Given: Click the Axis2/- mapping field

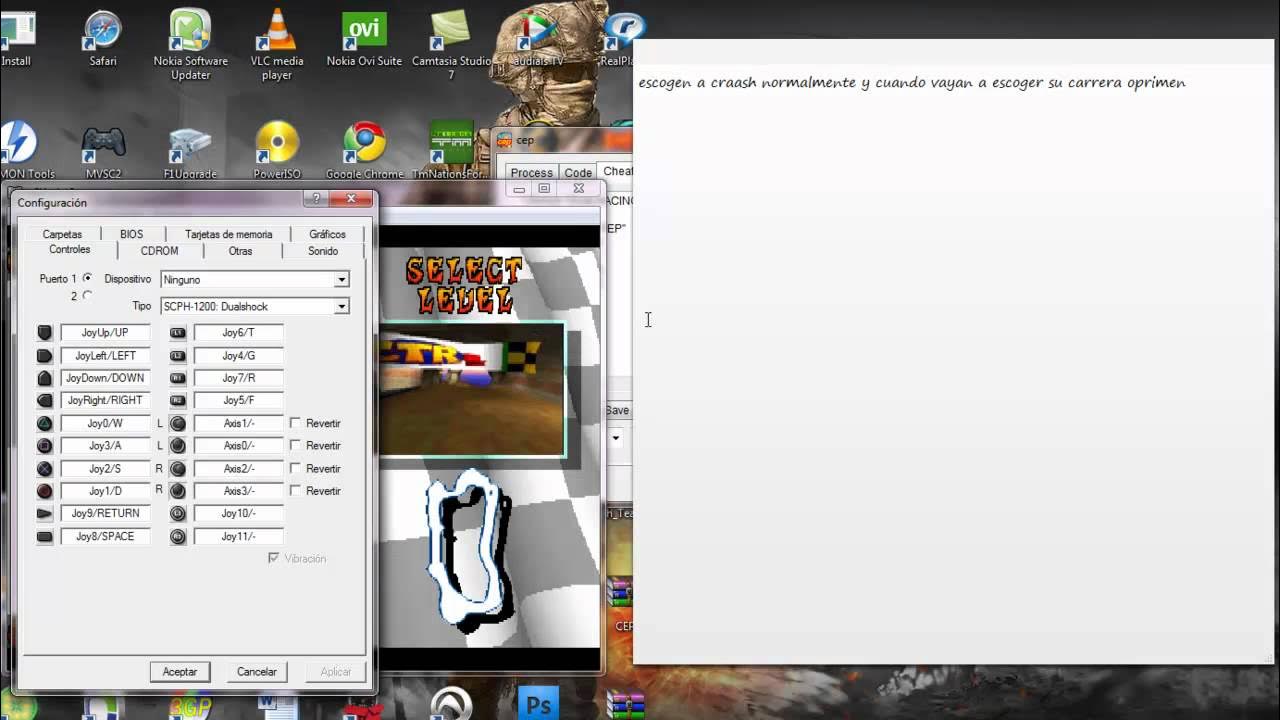Looking at the screenshot, I should click(x=238, y=469).
